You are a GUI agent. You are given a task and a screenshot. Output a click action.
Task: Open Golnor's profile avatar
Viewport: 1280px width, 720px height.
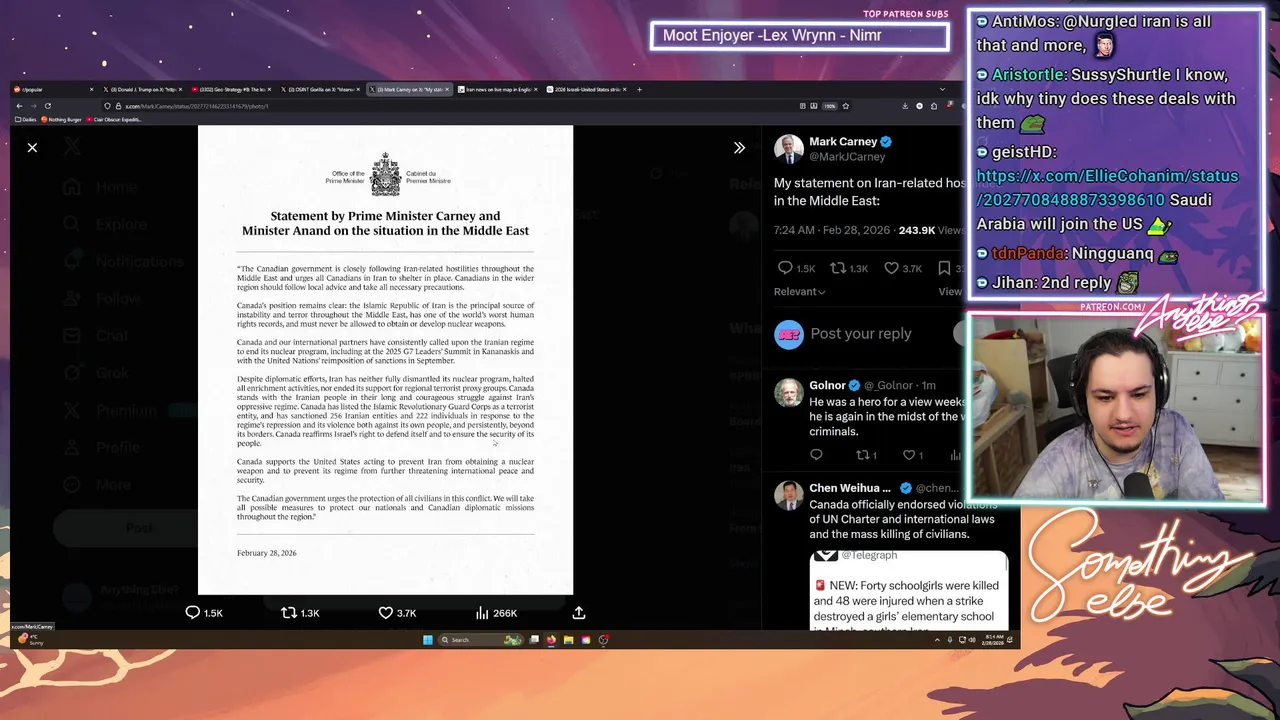coord(788,393)
